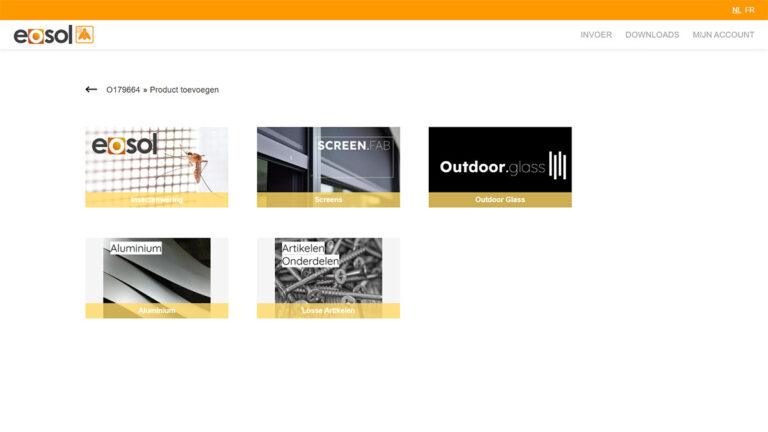Click the Product toevoegen breadcrumb text

point(184,90)
